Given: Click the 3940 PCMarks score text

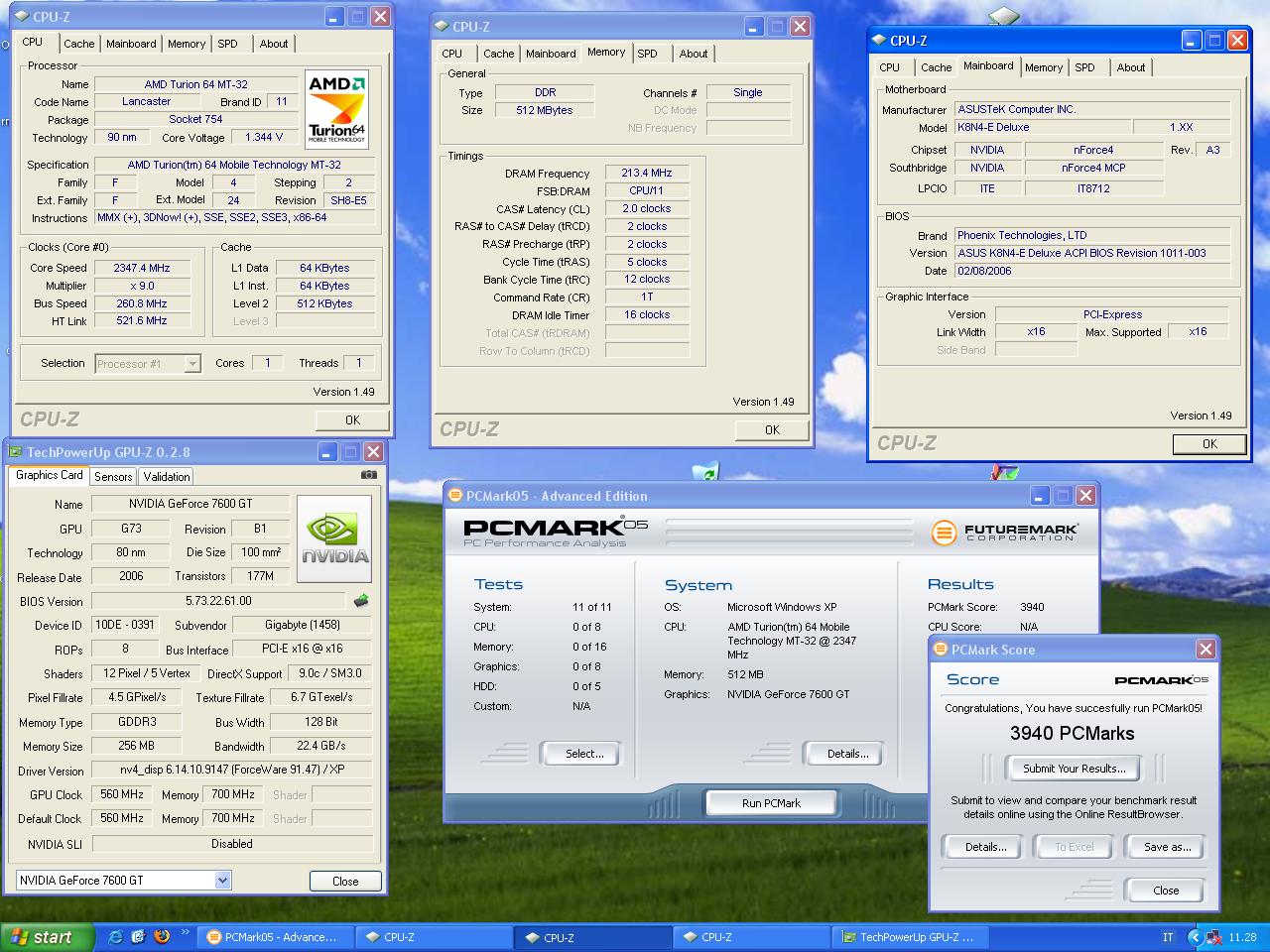Looking at the screenshot, I should [1072, 734].
